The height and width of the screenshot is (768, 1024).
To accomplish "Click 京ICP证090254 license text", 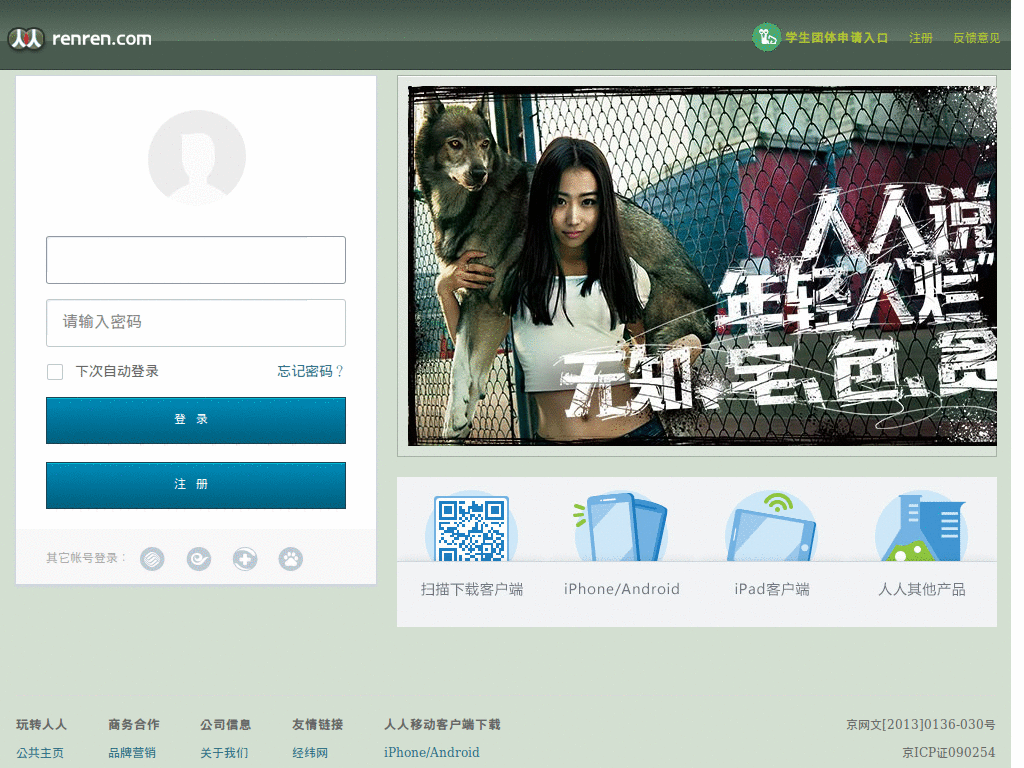I will tap(949, 752).
